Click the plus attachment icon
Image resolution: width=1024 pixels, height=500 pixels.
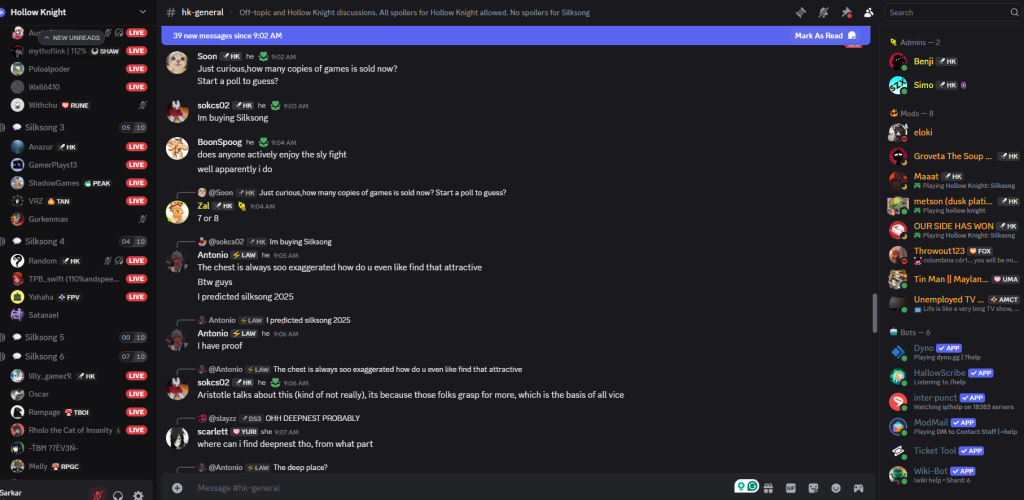point(177,488)
